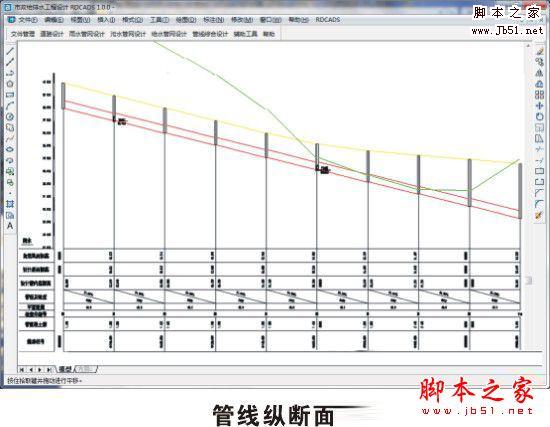The image size is (550, 427).
Task: Click the Mirror tool
Action: click(539, 73)
